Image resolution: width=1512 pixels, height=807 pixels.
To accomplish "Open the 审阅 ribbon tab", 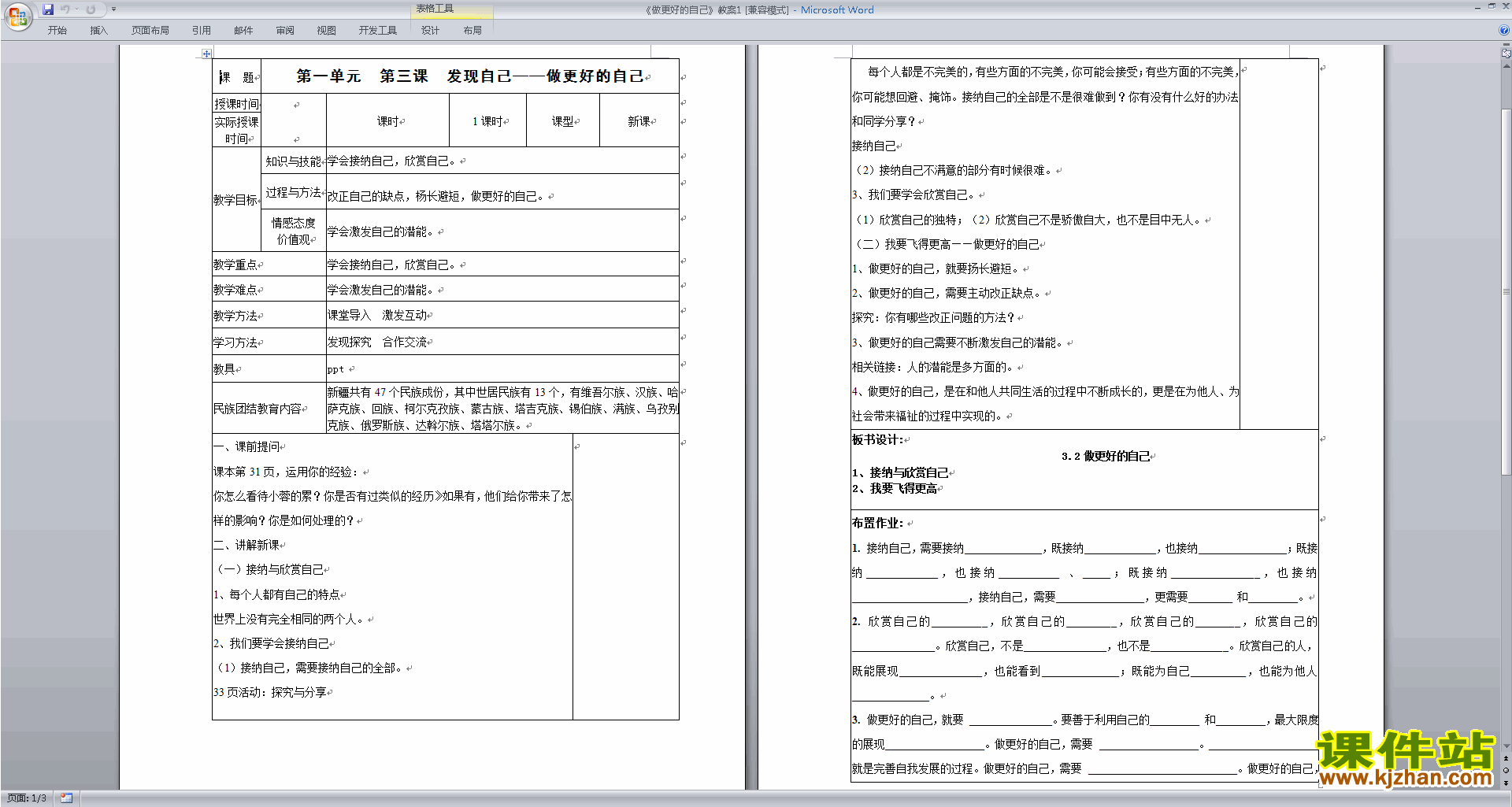I will click(x=285, y=31).
